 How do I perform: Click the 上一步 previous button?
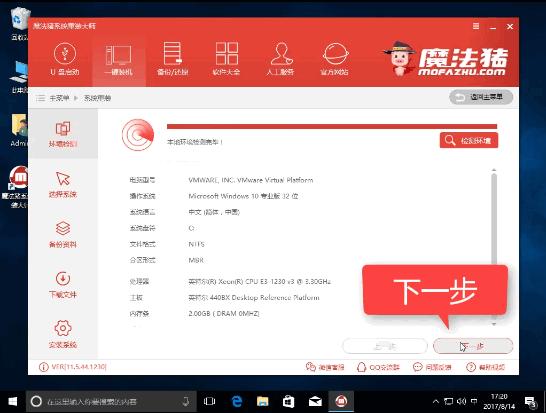pyautogui.click(x=385, y=346)
